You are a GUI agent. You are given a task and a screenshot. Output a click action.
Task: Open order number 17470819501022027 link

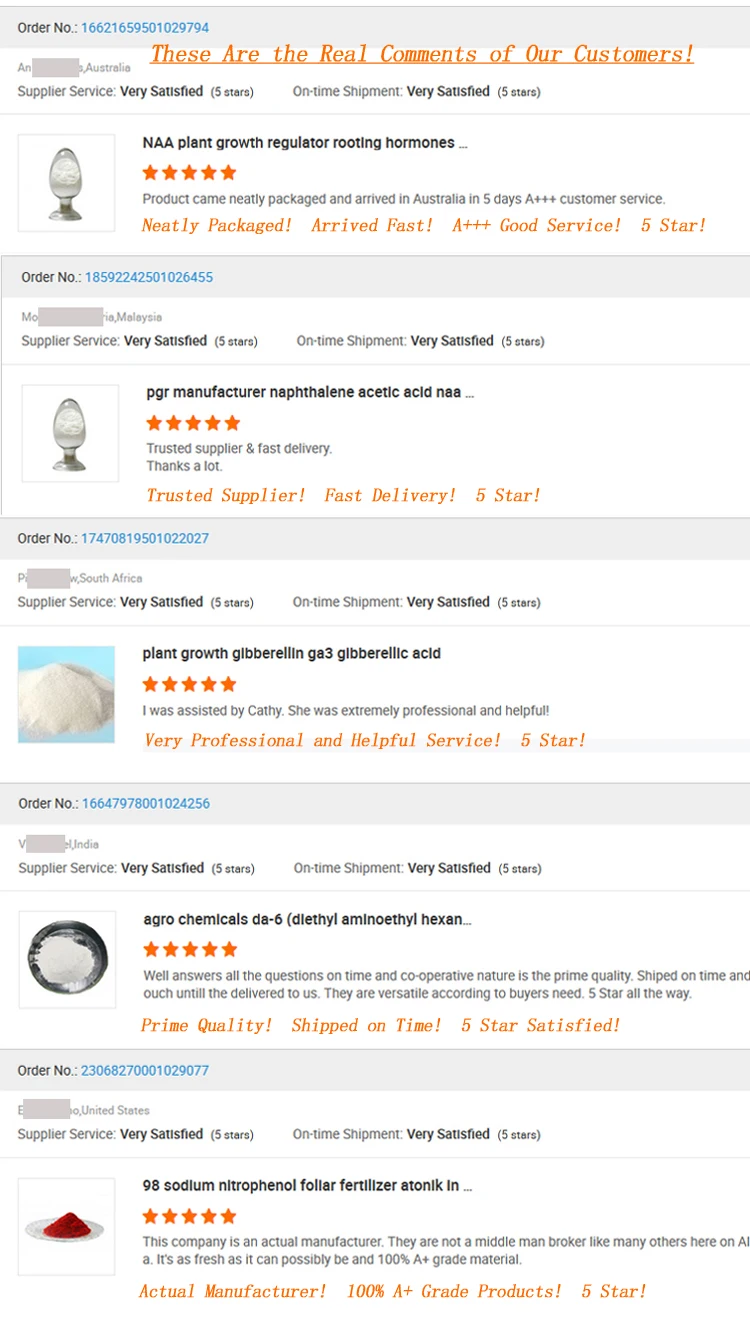[144, 538]
